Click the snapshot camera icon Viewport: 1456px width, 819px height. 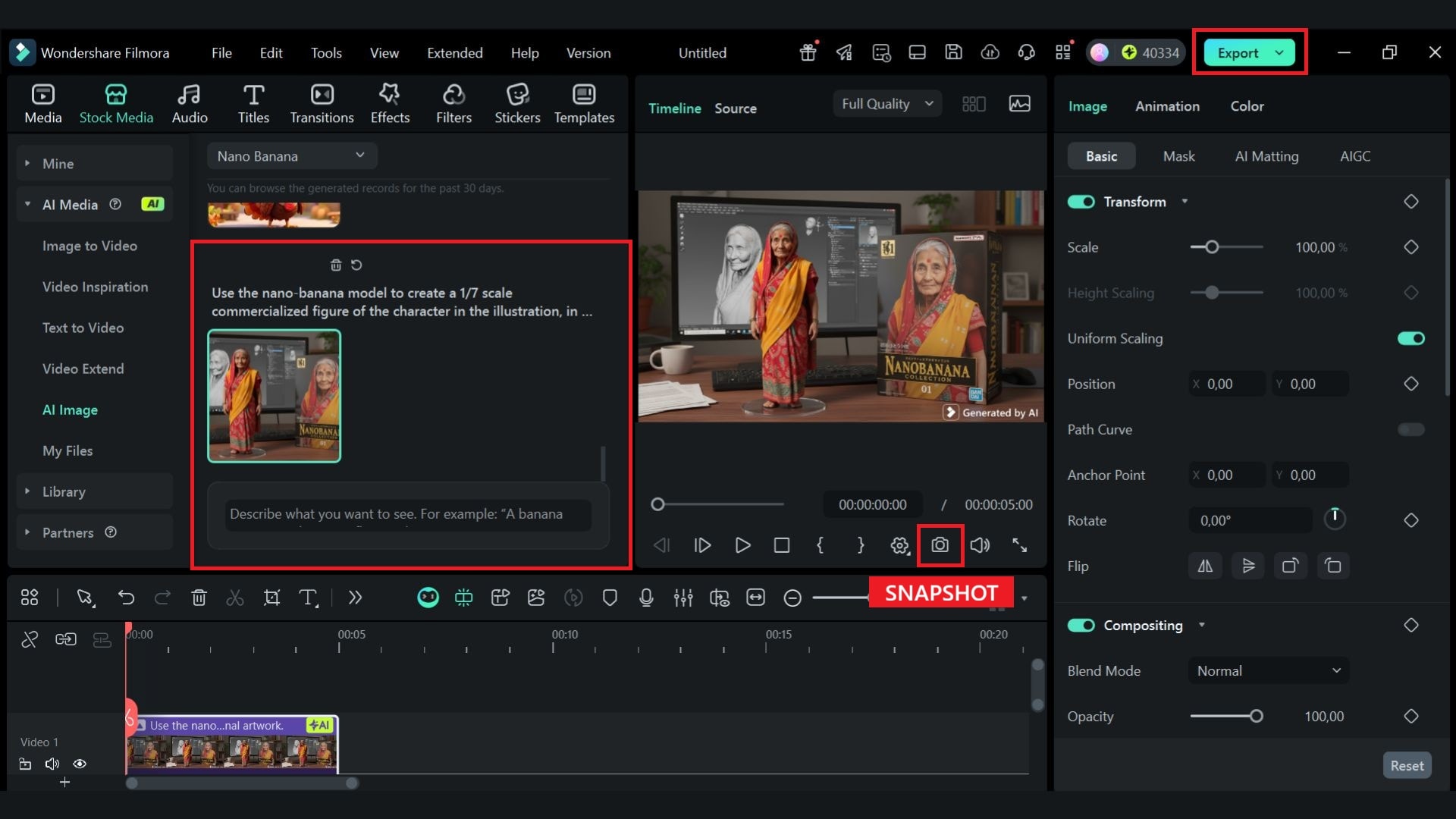pos(940,545)
